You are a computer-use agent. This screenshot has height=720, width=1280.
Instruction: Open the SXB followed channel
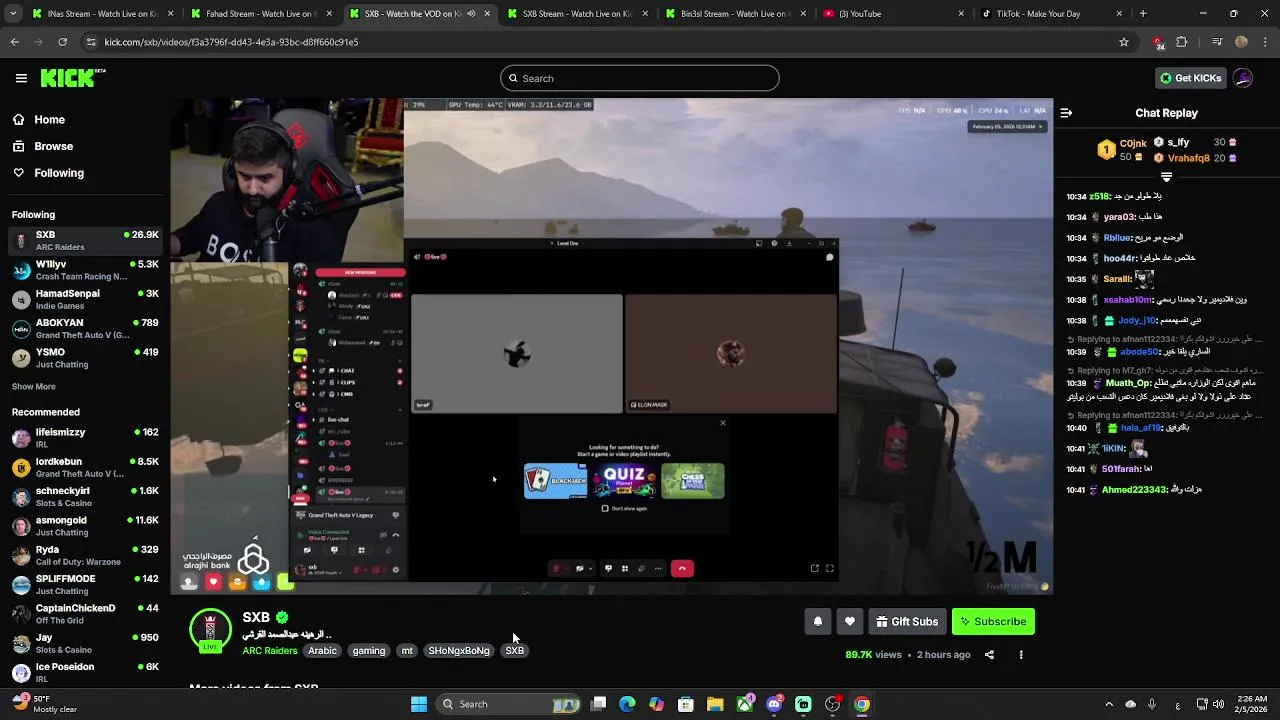85,241
